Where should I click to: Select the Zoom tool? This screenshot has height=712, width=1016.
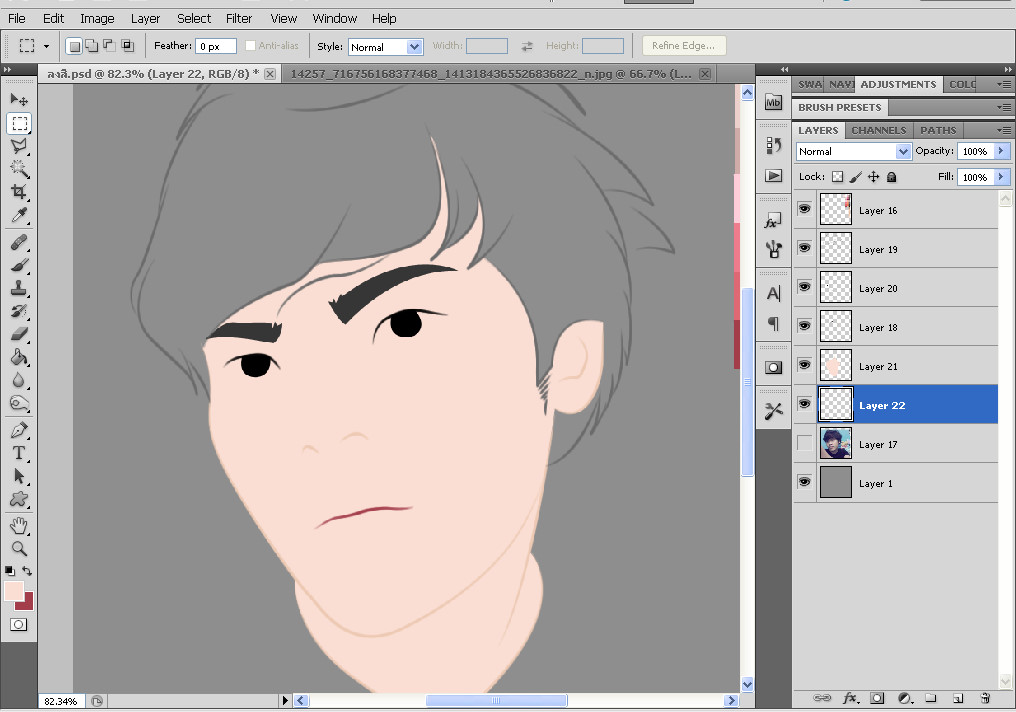pyautogui.click(x=19, y=549)
